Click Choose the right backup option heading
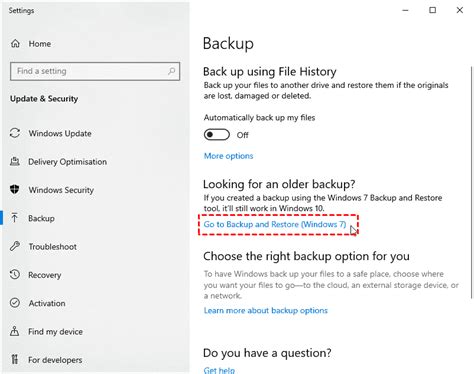474x374 pixels. (x=306, y=256)
